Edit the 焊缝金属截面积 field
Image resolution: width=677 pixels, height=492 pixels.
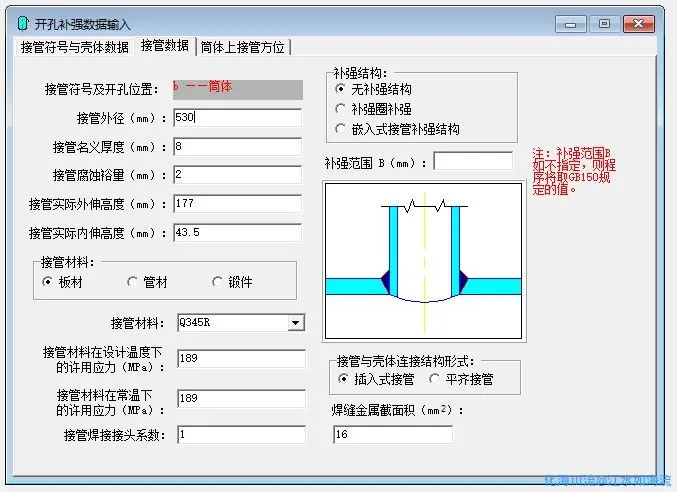[x=393, y=435]
